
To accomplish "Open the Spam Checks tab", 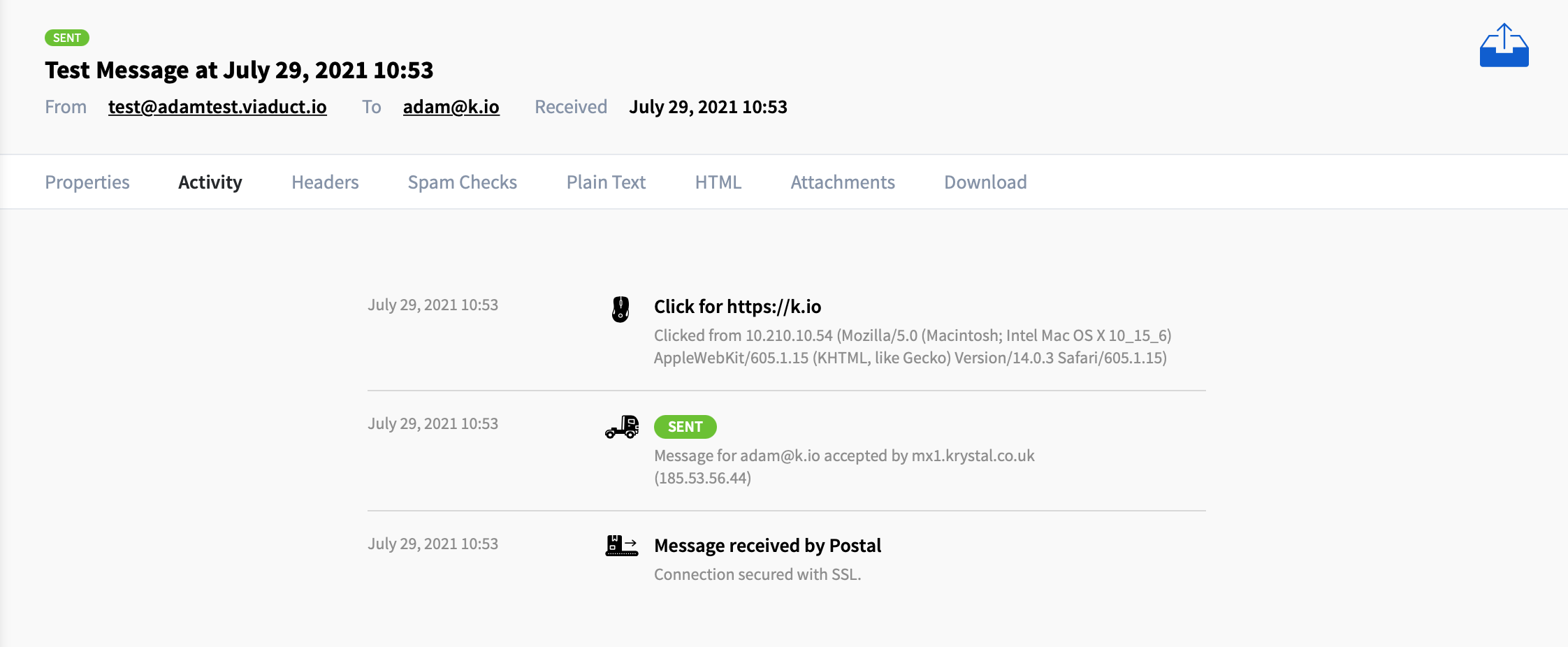I will tap(463, 182).
